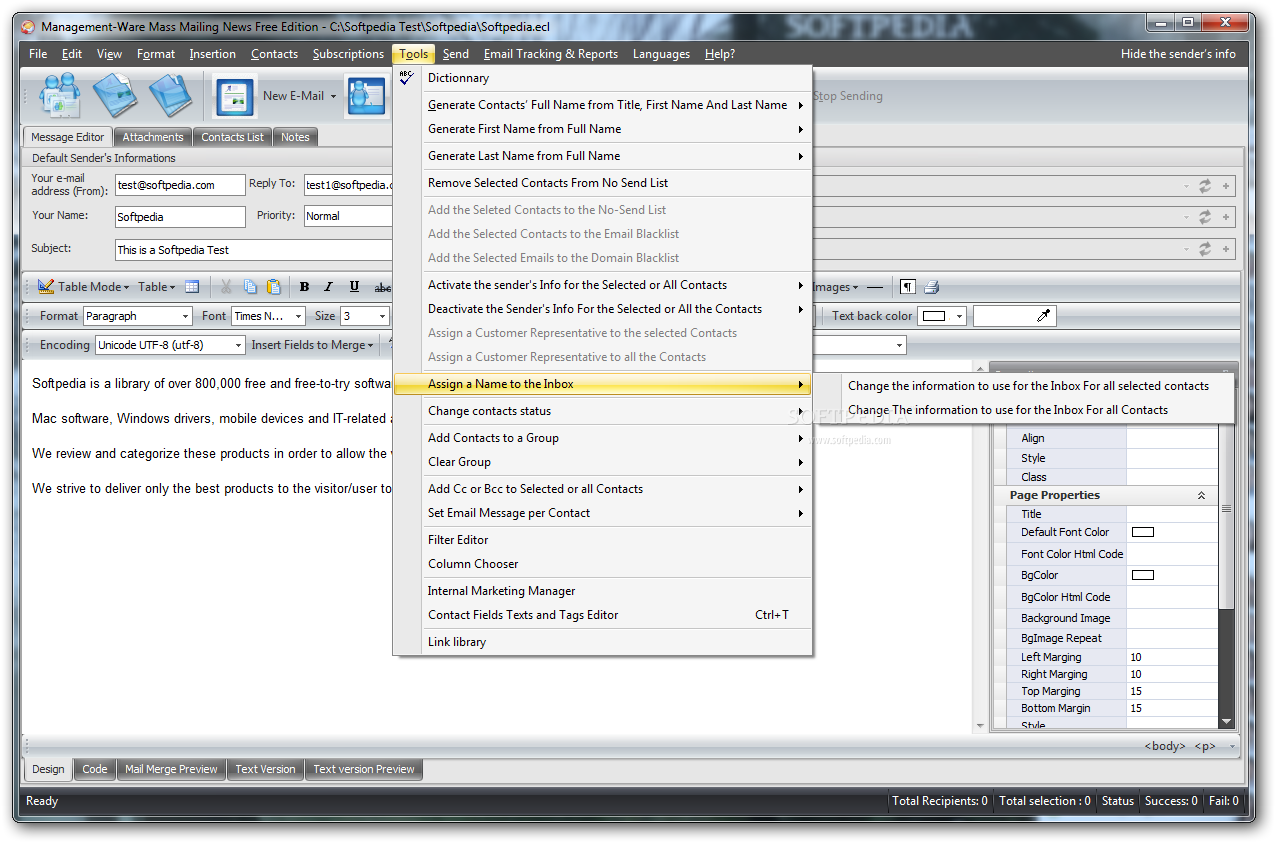Screen dimensions: 1276x843
Task: Switch to the Code view tab
Action: (x=95, y=769)
